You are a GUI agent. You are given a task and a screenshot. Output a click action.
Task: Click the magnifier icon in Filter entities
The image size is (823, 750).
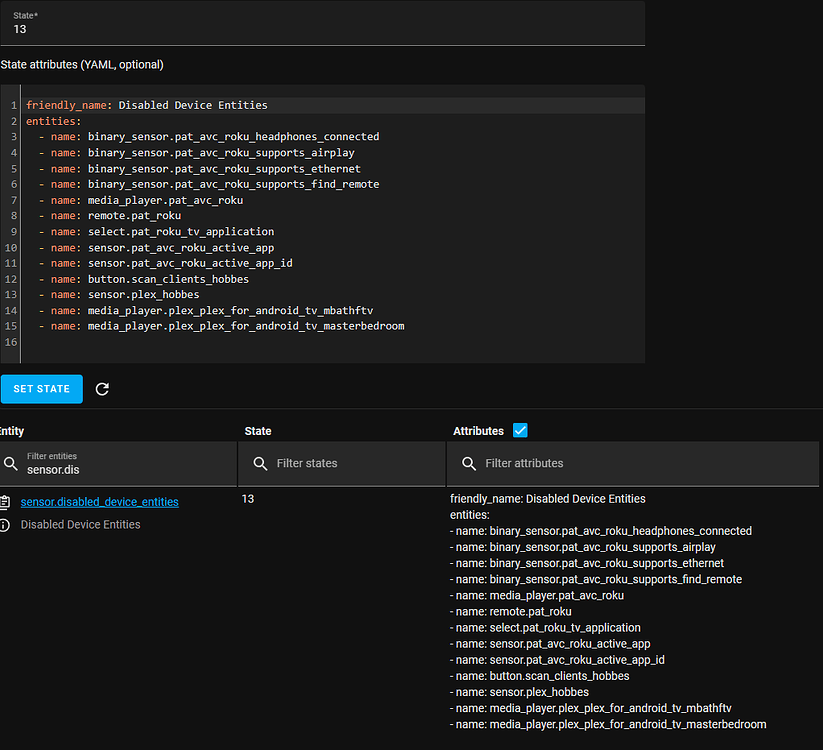[10, 465]
